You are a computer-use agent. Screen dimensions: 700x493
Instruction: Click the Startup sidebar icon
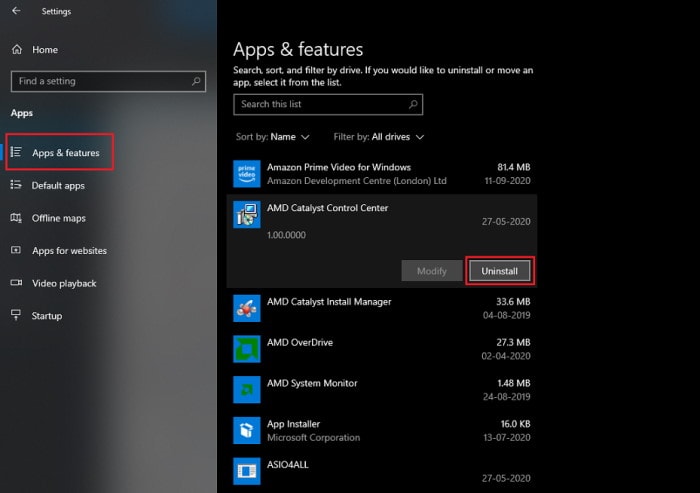click(x=16, y=315)
